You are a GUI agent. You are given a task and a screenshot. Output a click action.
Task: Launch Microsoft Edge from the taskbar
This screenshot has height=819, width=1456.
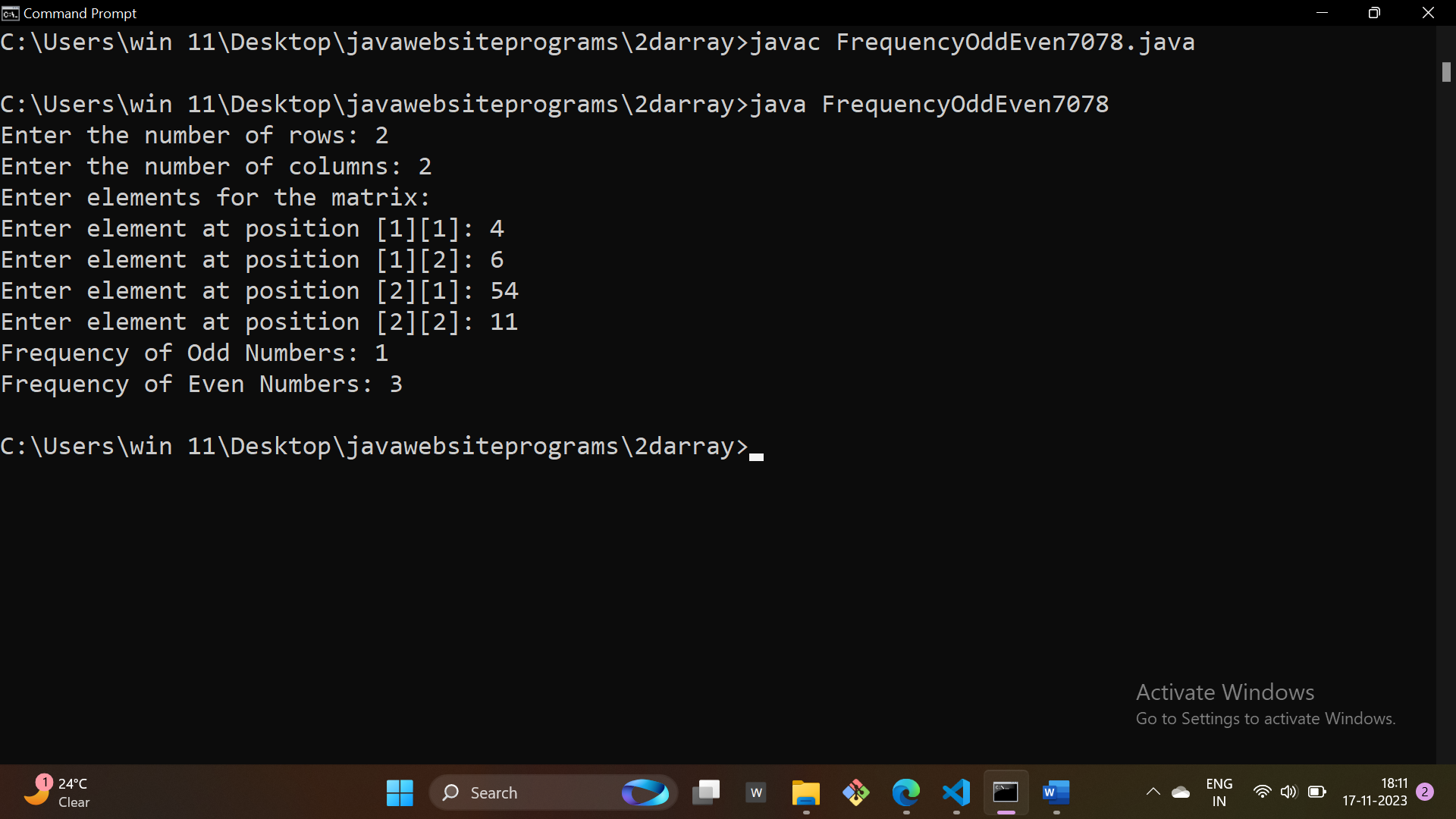click(x=905, y=792)
